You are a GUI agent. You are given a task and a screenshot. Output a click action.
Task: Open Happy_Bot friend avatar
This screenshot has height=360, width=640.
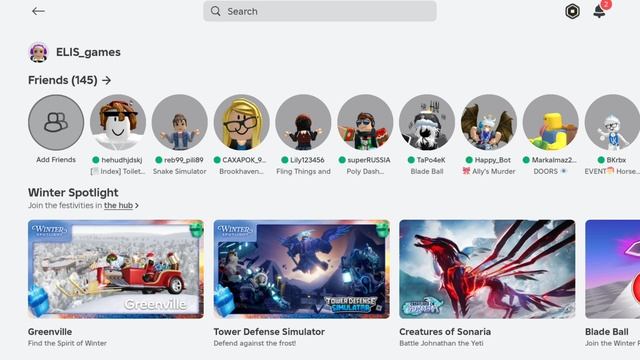click(x=489, y=122)
